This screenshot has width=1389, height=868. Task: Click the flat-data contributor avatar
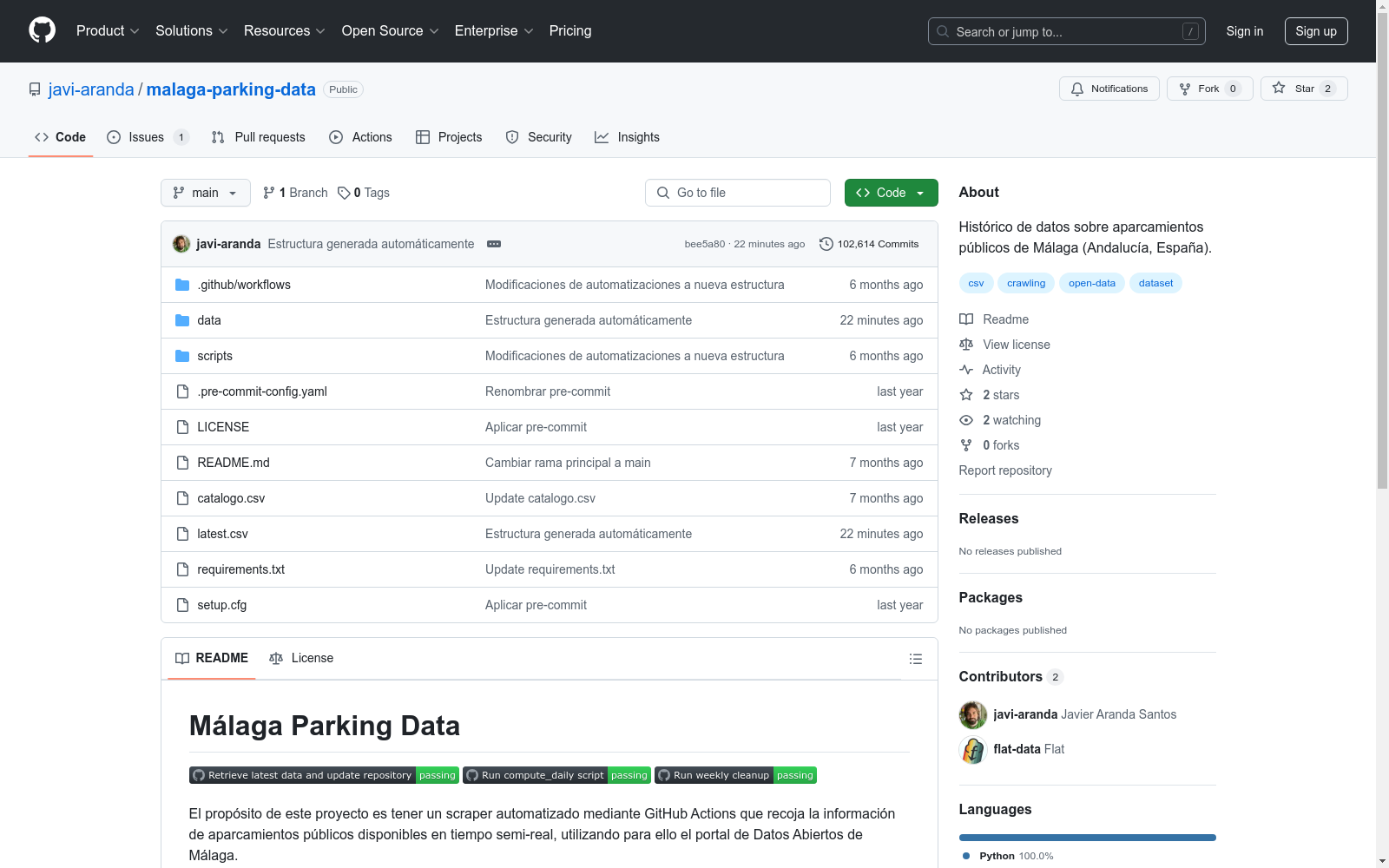tap(973, 749)
